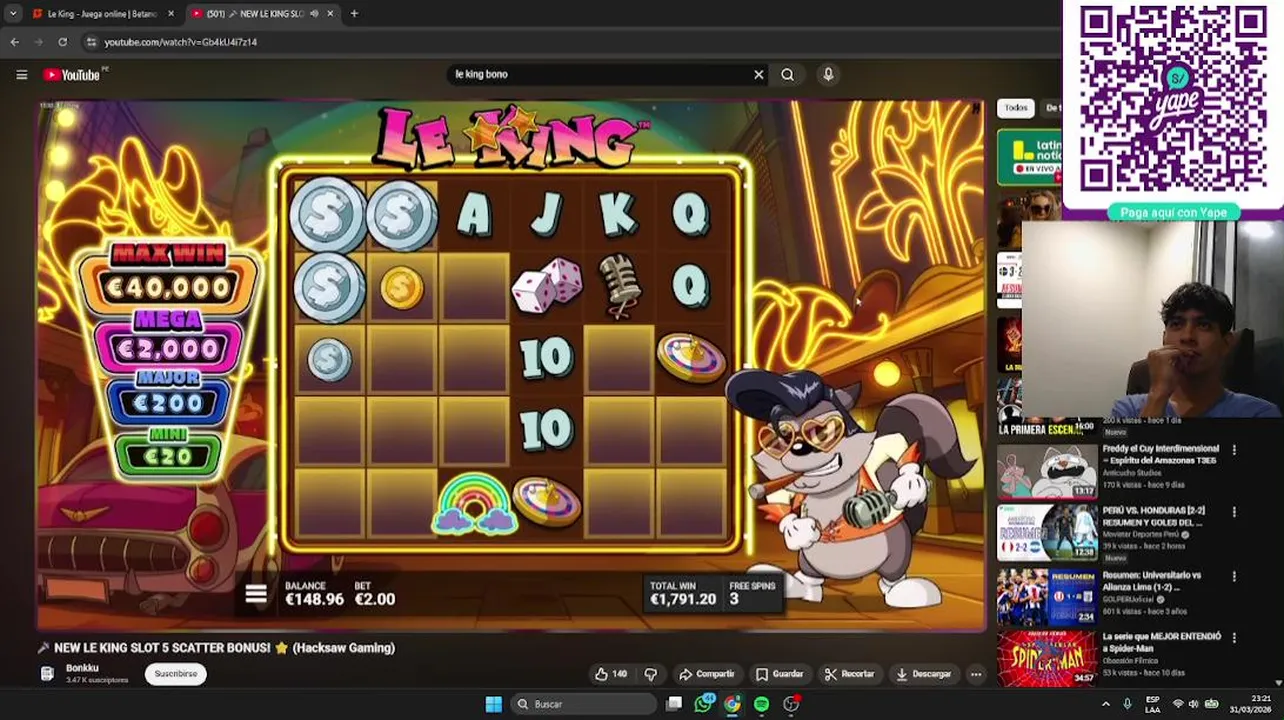
Task: Open volume control in system tray
Action: point(1194,704)
